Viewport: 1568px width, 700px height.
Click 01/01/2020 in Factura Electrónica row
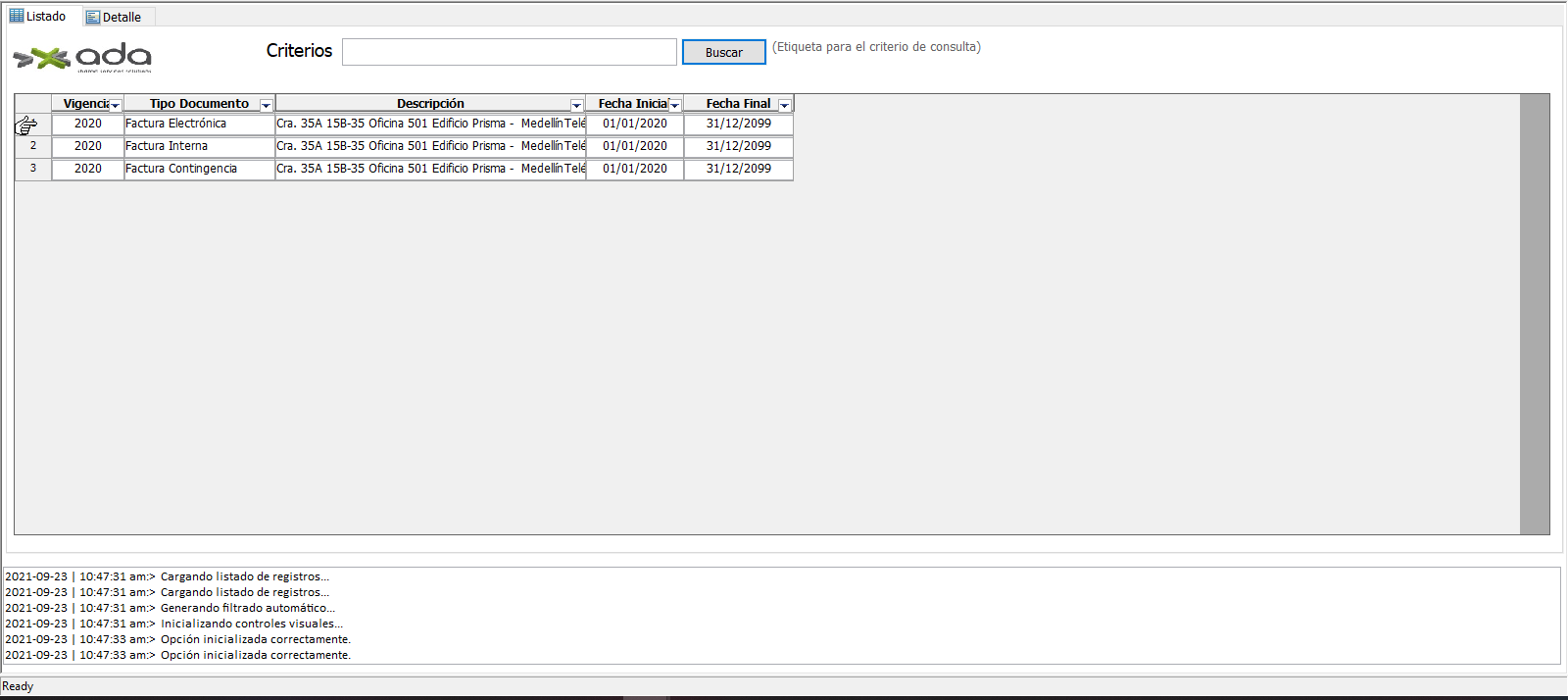pos(634,124)
